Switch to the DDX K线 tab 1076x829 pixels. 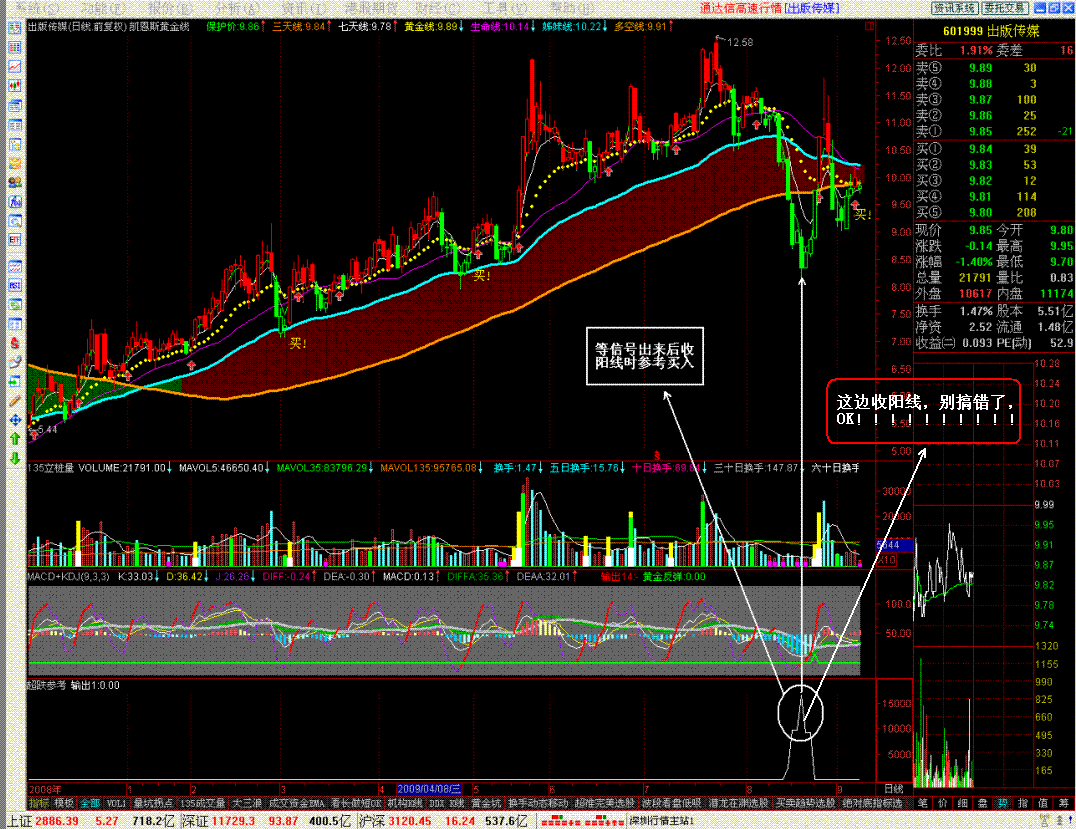click(x=447, y=803)
